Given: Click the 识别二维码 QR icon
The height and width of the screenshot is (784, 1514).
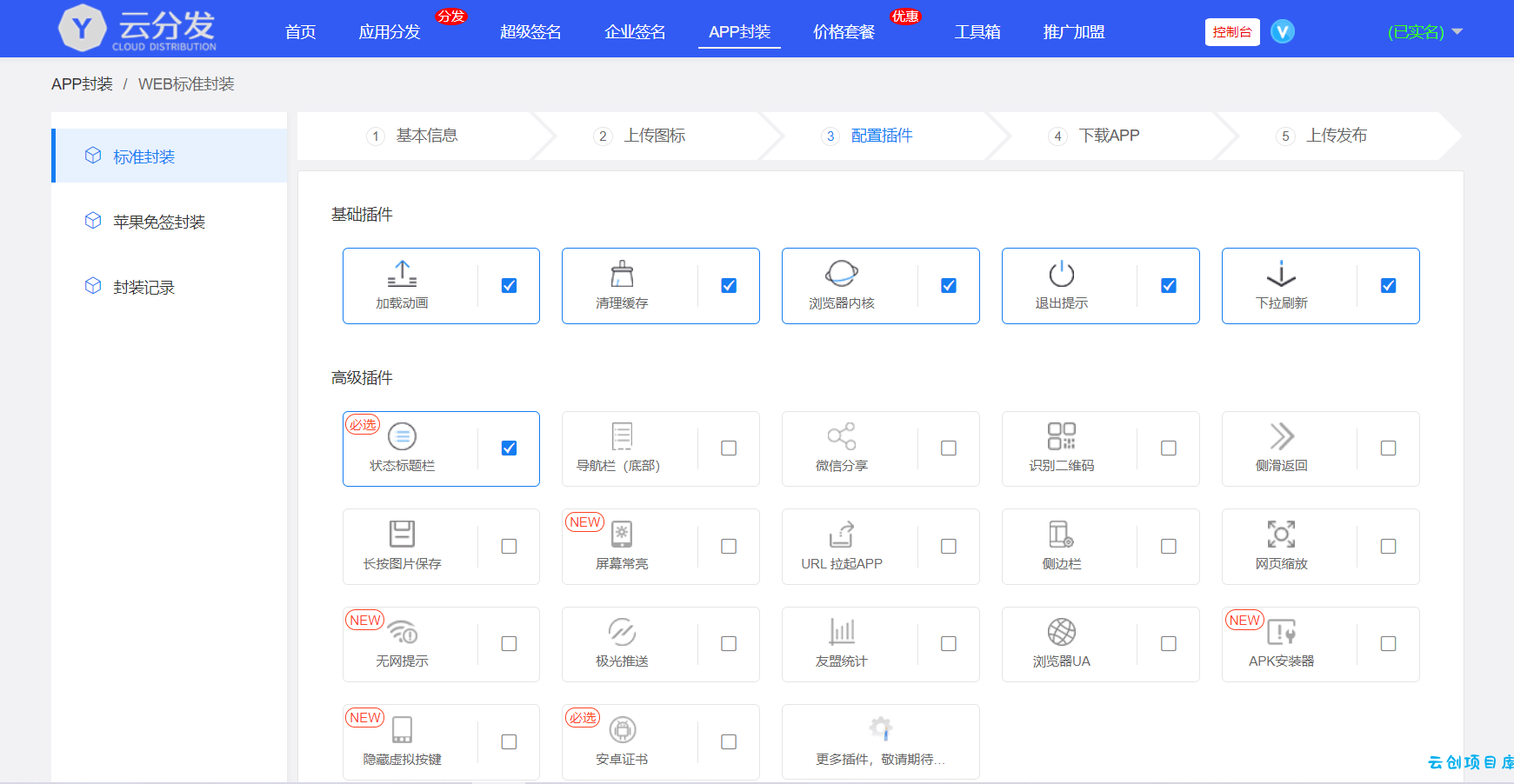Looking at the screenshot, I should [1062, 436].
